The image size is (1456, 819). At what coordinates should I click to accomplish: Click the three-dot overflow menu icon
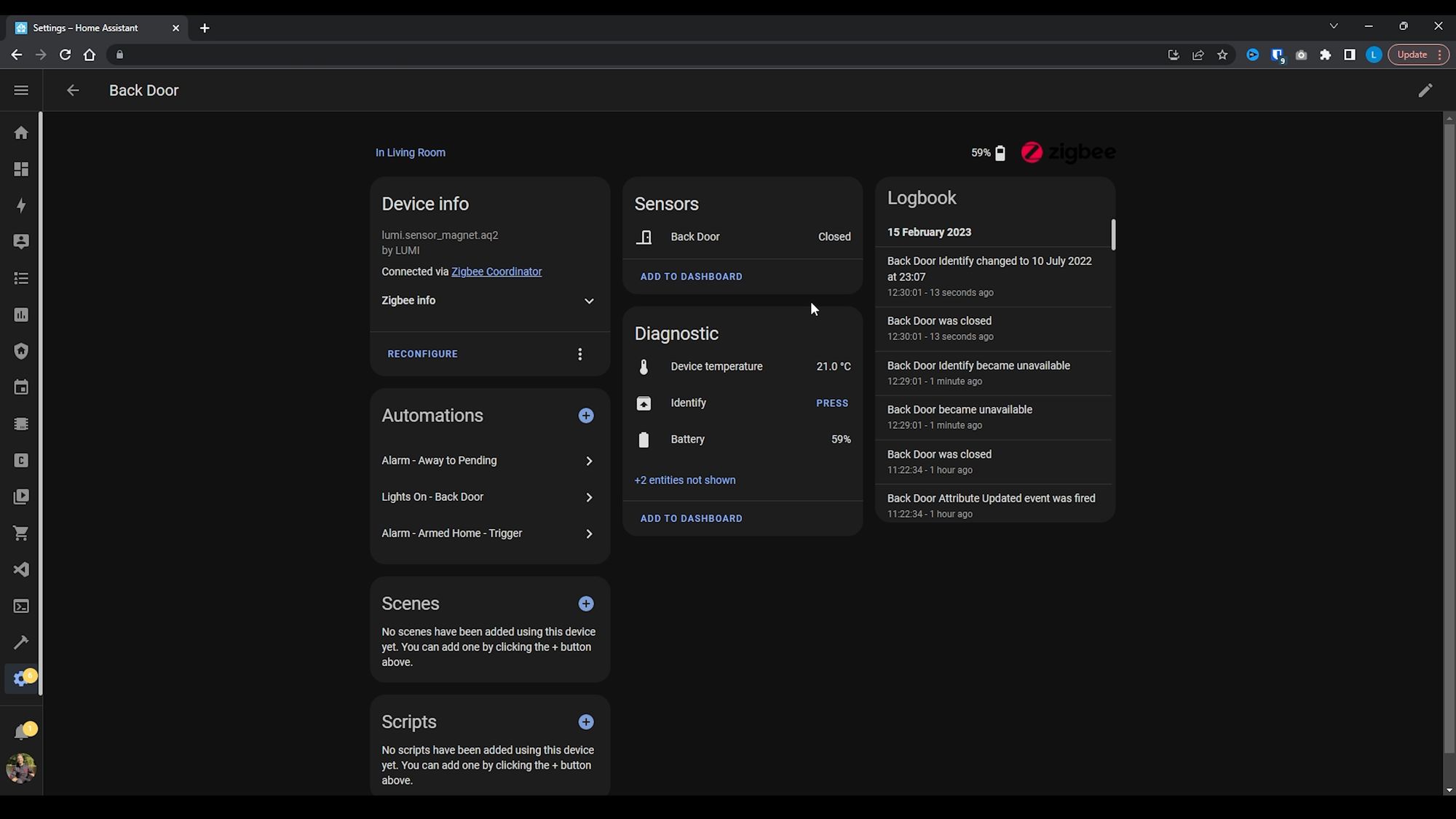pos(580,354)
